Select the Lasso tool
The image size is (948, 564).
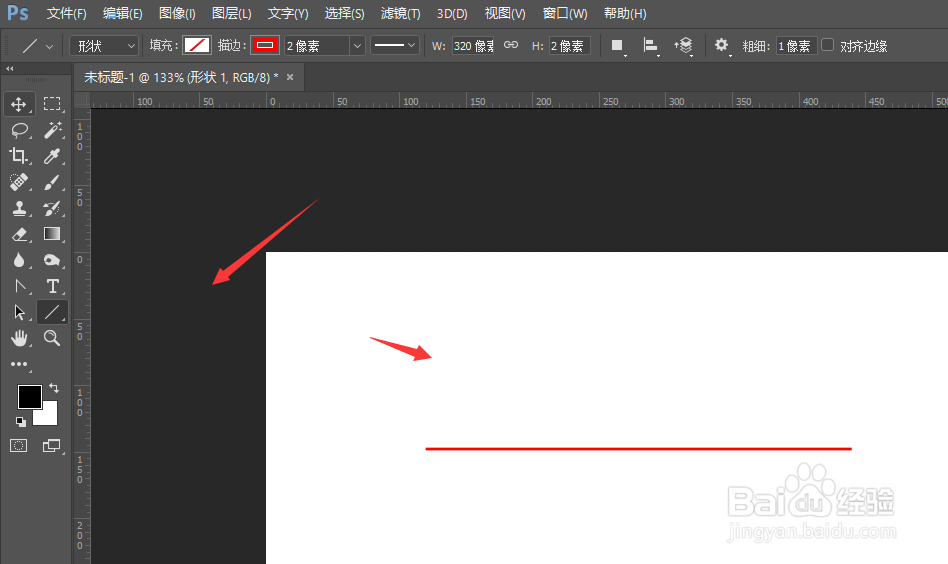click(x=19, y=130)
